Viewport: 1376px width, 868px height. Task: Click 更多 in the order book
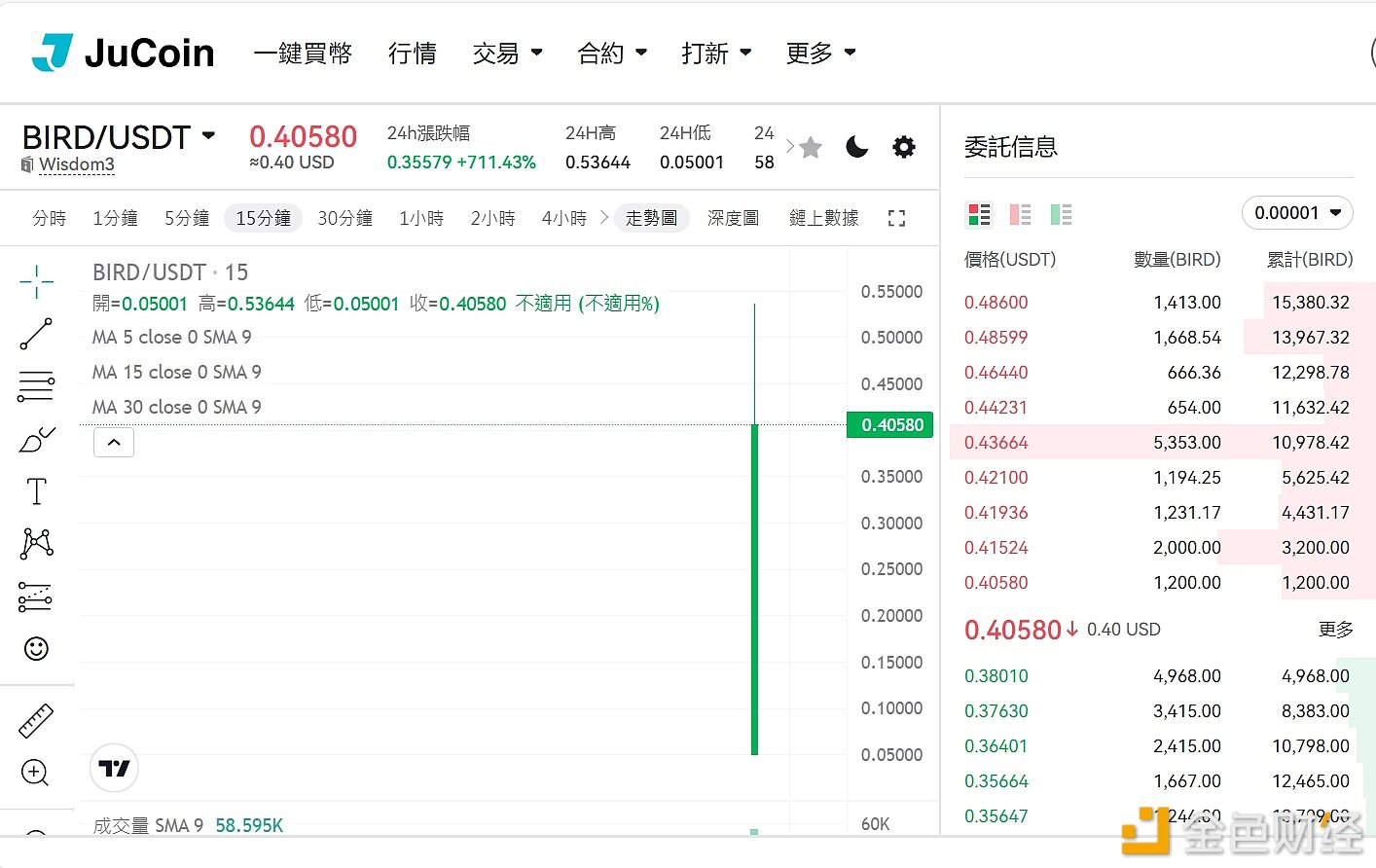pyautogui.click(x=1335, y=630)
